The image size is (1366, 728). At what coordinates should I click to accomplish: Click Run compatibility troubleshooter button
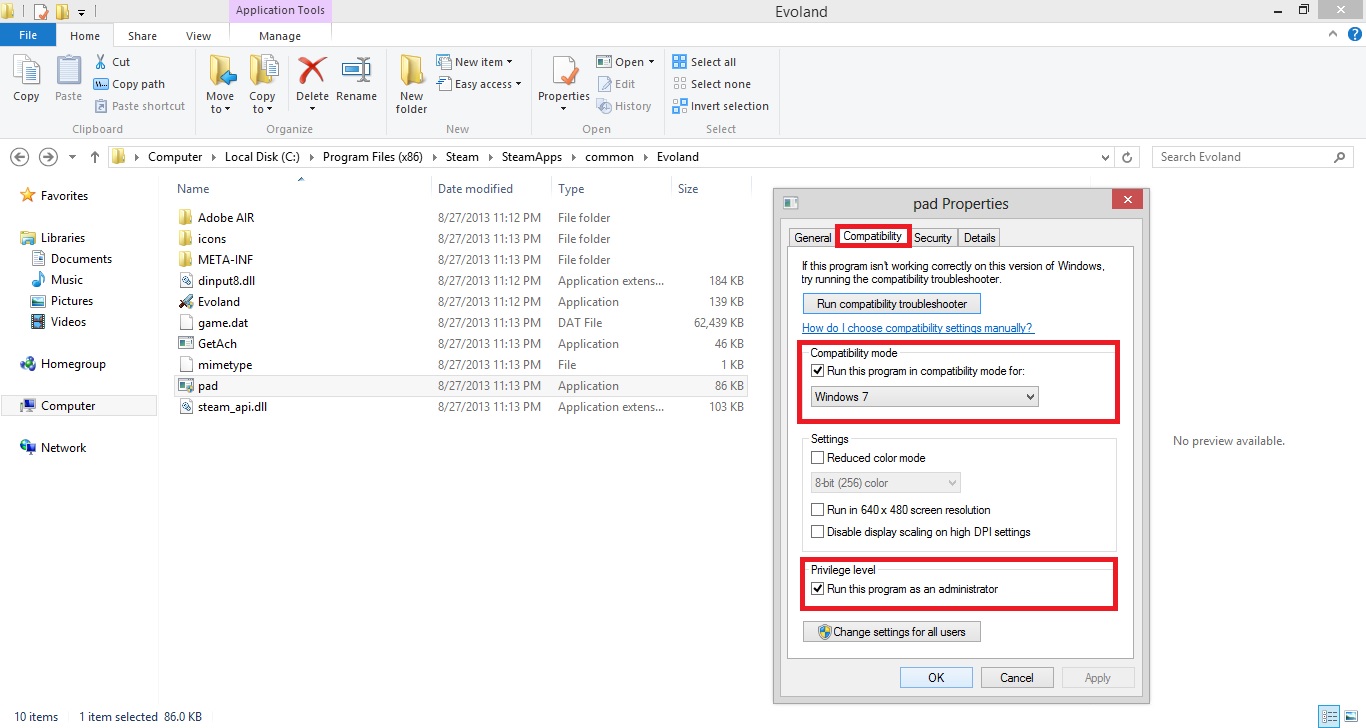coord(892,304)
